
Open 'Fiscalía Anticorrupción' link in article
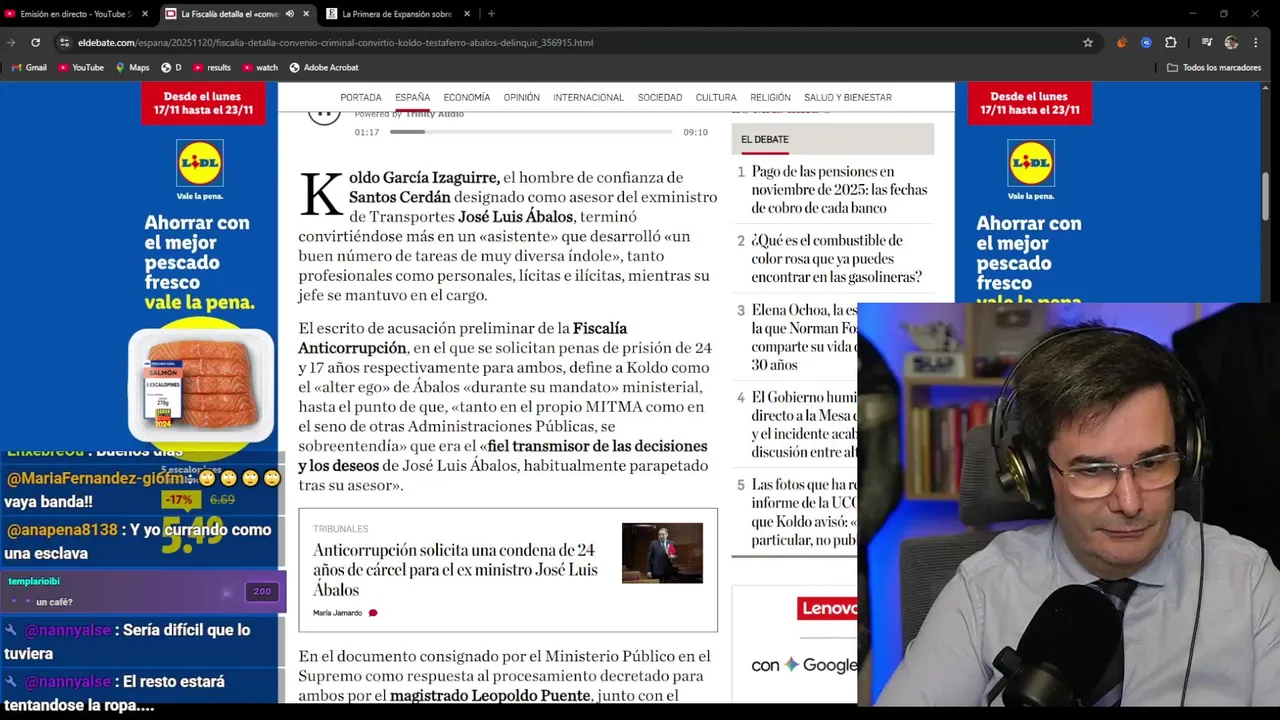(x=463, y=338)
